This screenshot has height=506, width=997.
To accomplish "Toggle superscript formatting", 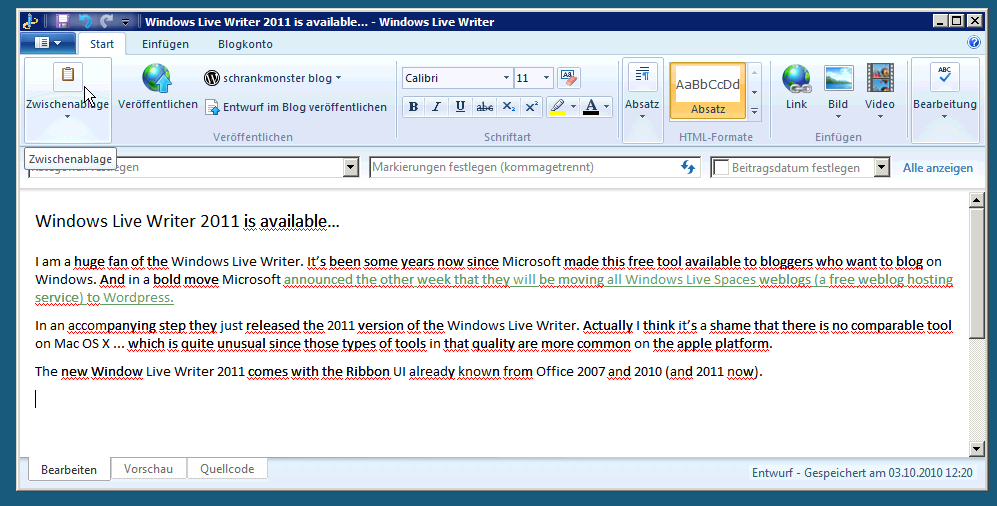I will point(532,107).
